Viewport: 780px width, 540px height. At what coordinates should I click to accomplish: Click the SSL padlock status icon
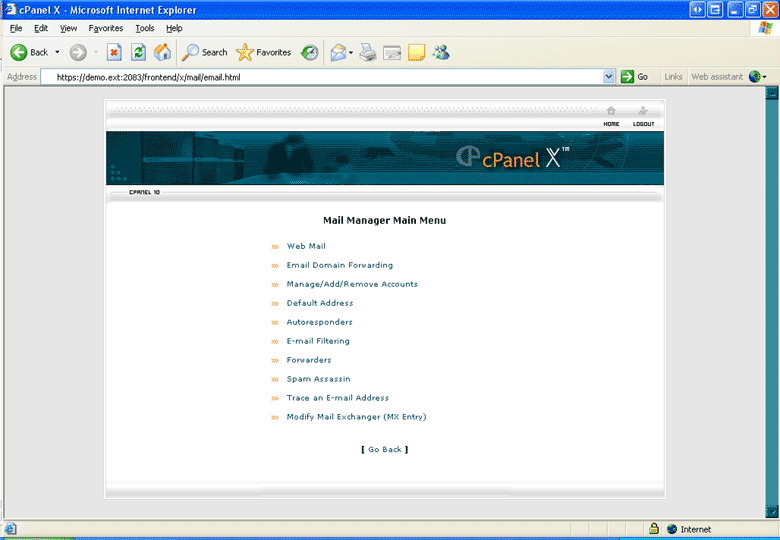pos(654,528)
